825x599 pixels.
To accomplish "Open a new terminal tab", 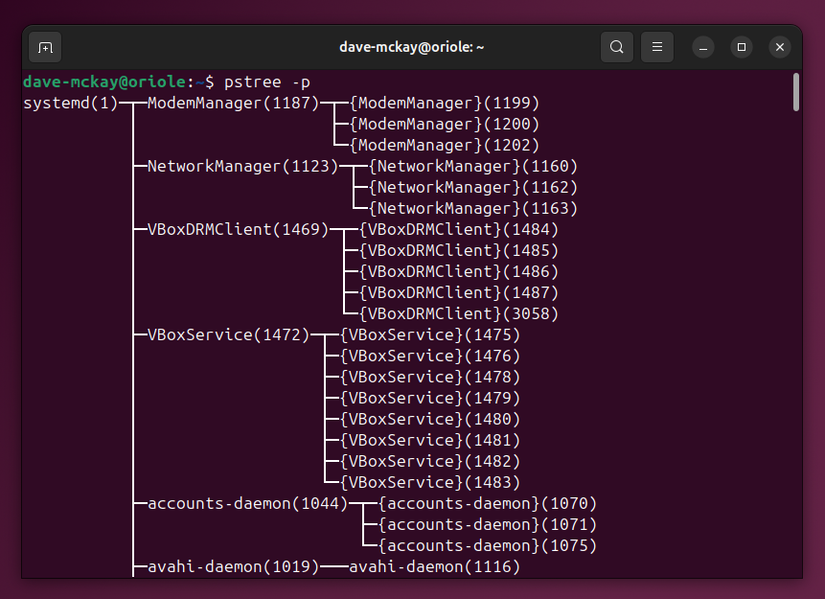I will (x=44, y=46).
